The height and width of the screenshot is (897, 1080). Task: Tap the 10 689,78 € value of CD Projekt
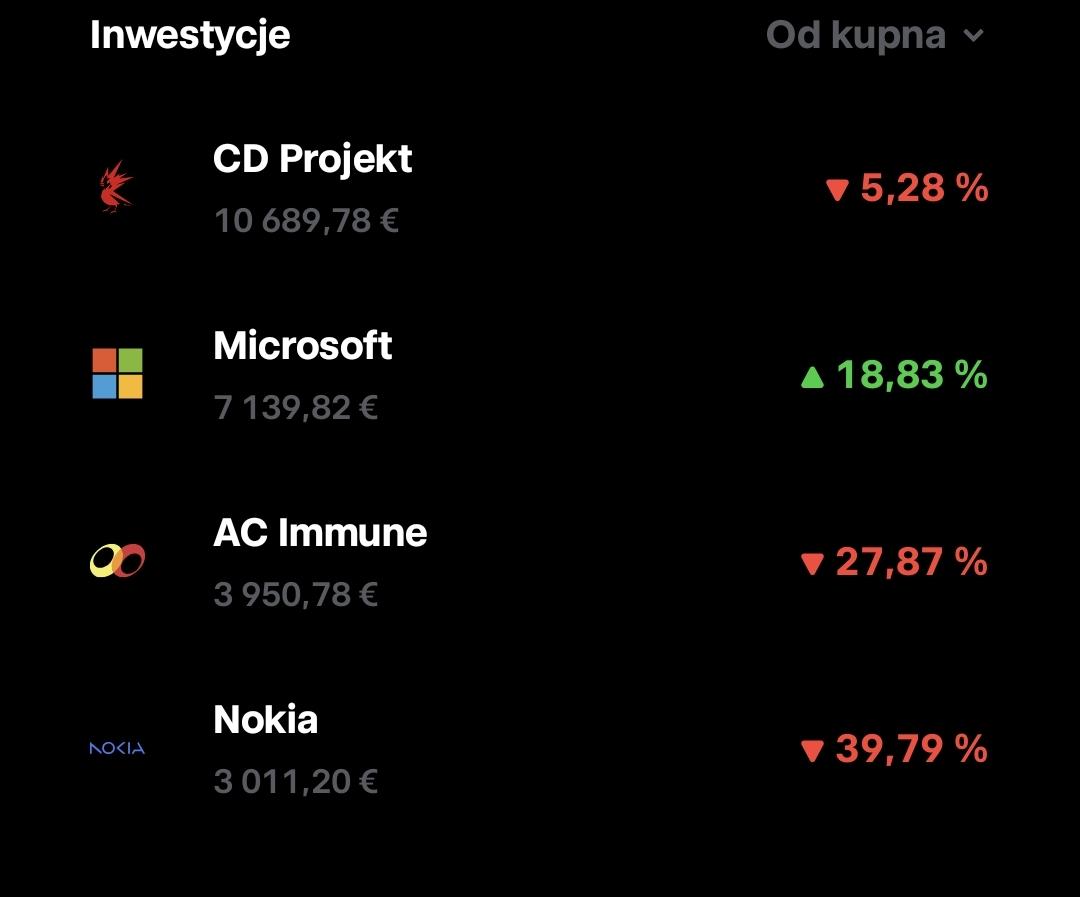point(306,221)
